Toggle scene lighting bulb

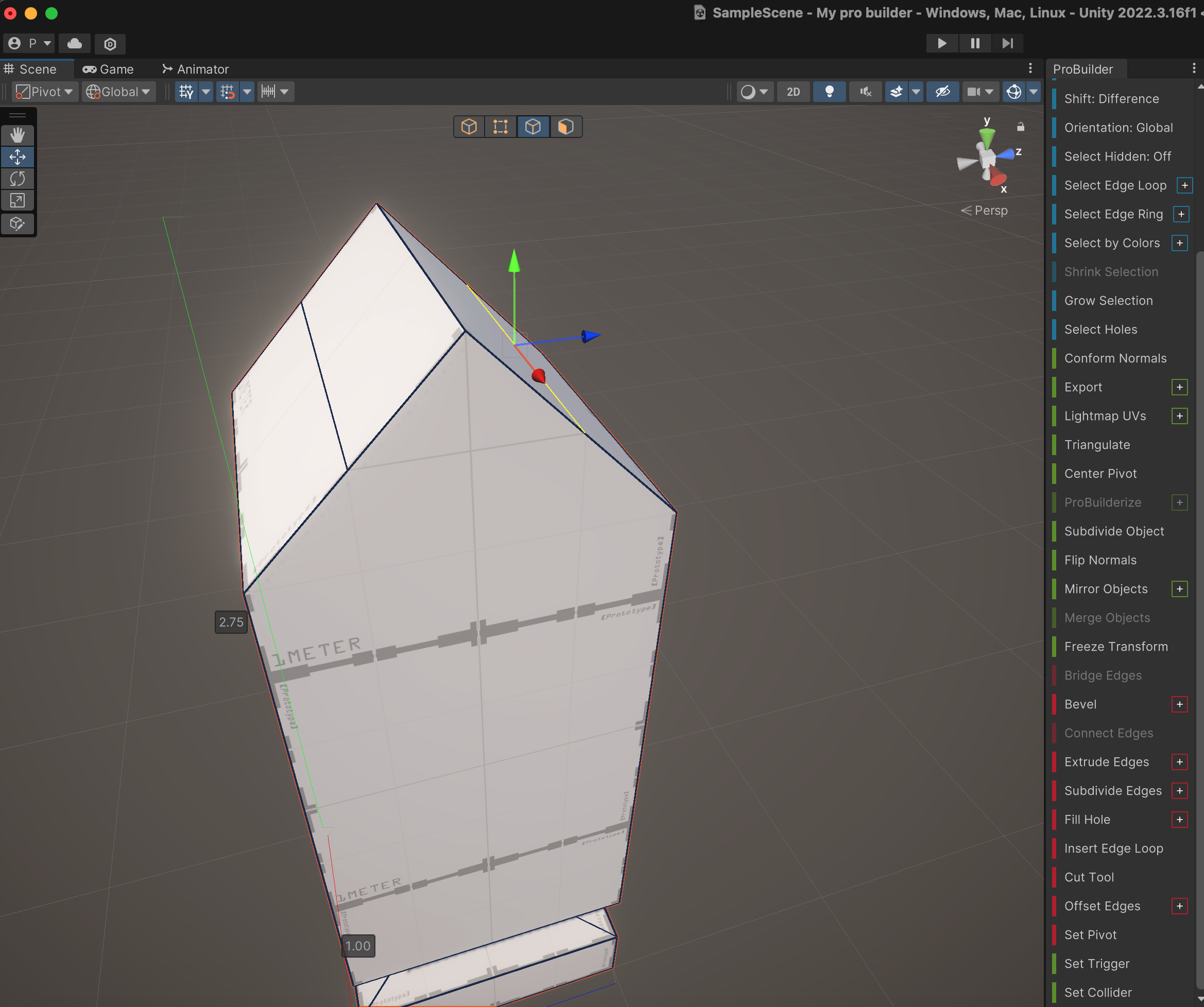coord(829,92)
